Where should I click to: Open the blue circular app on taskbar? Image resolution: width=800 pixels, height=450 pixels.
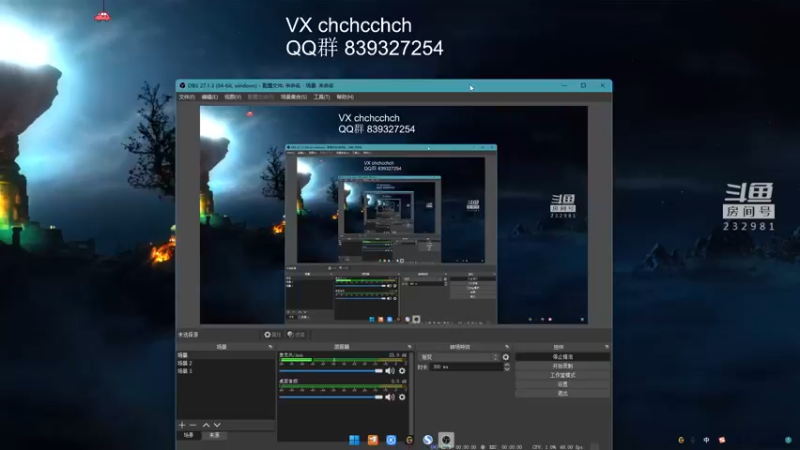click(391, 440)
